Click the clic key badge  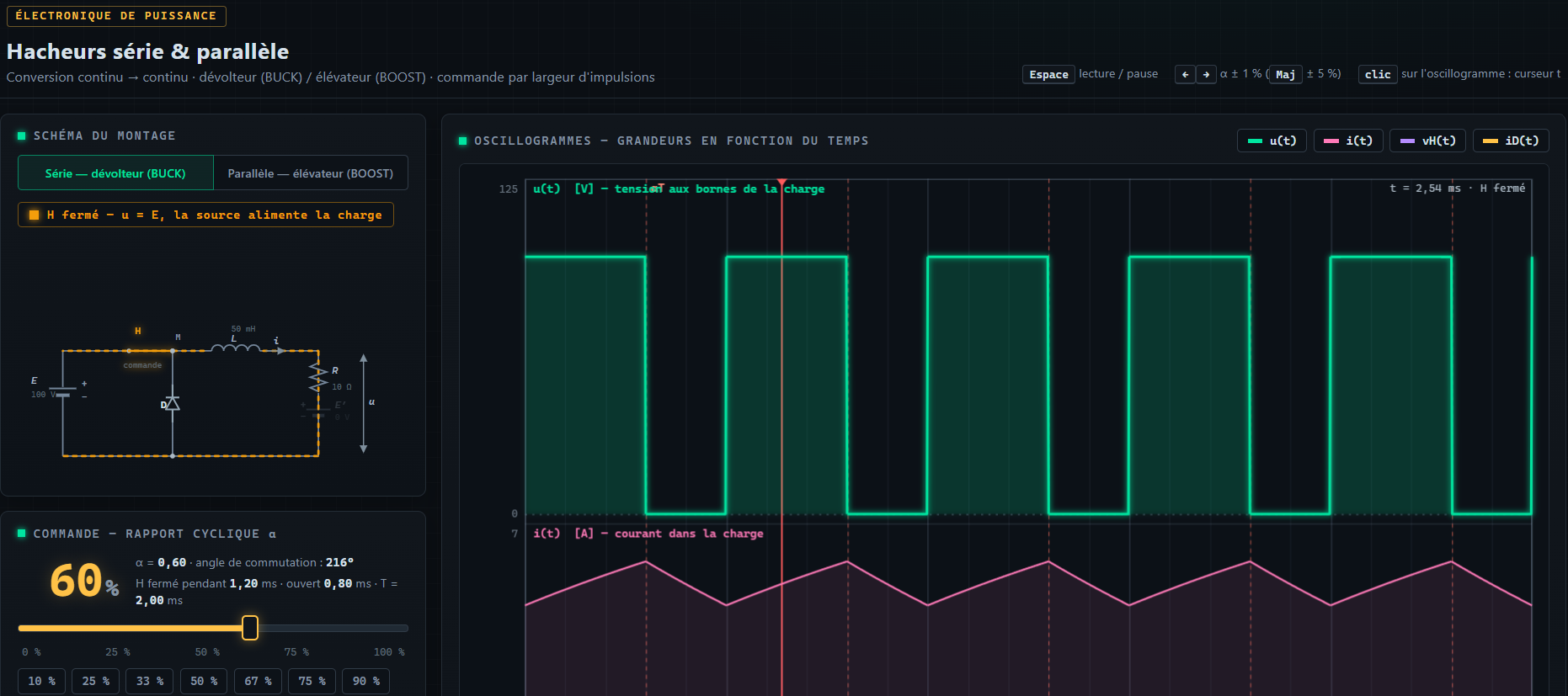point(1378,74)
